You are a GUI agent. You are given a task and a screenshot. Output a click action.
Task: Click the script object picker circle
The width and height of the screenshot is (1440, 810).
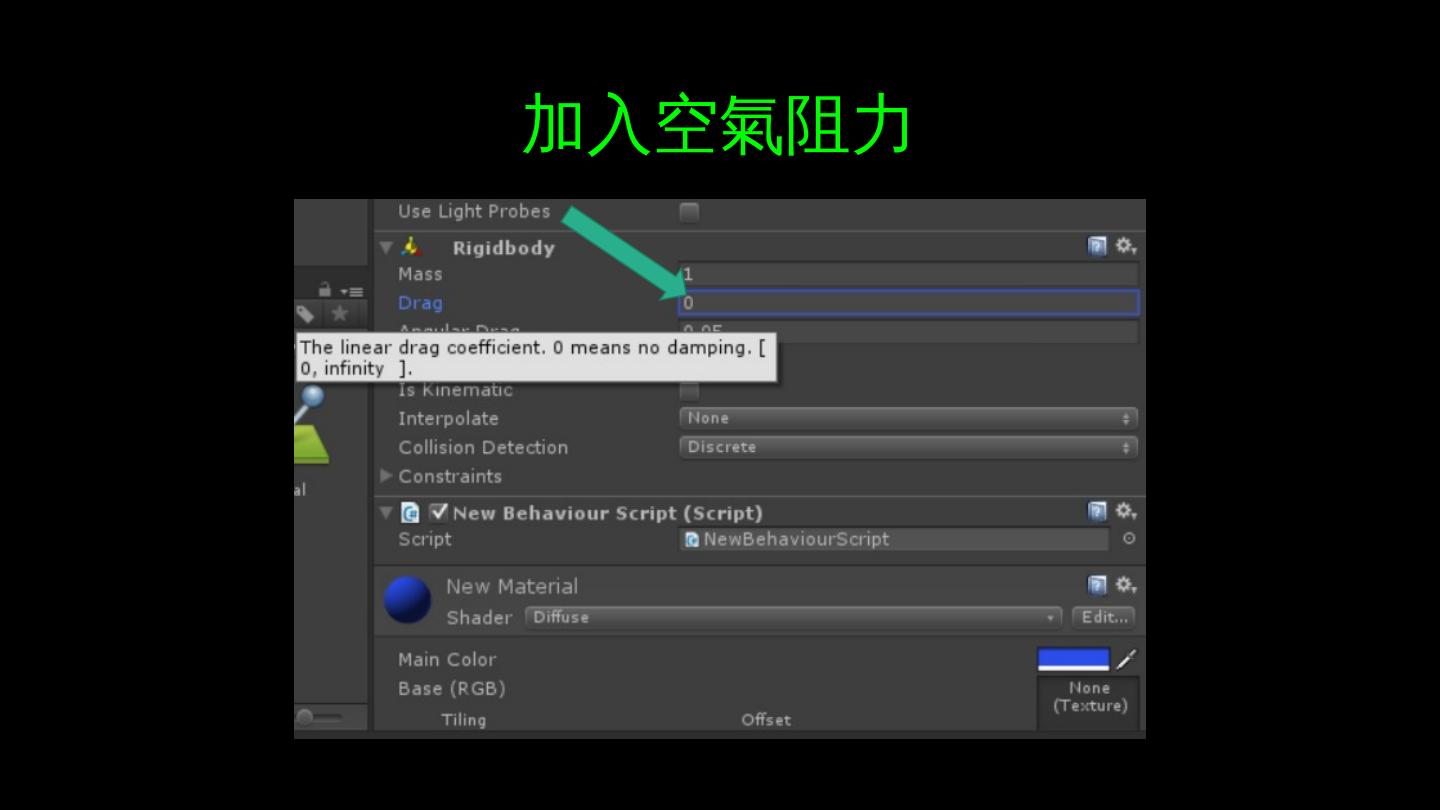pyautogui.click(x=1129, y=539)
